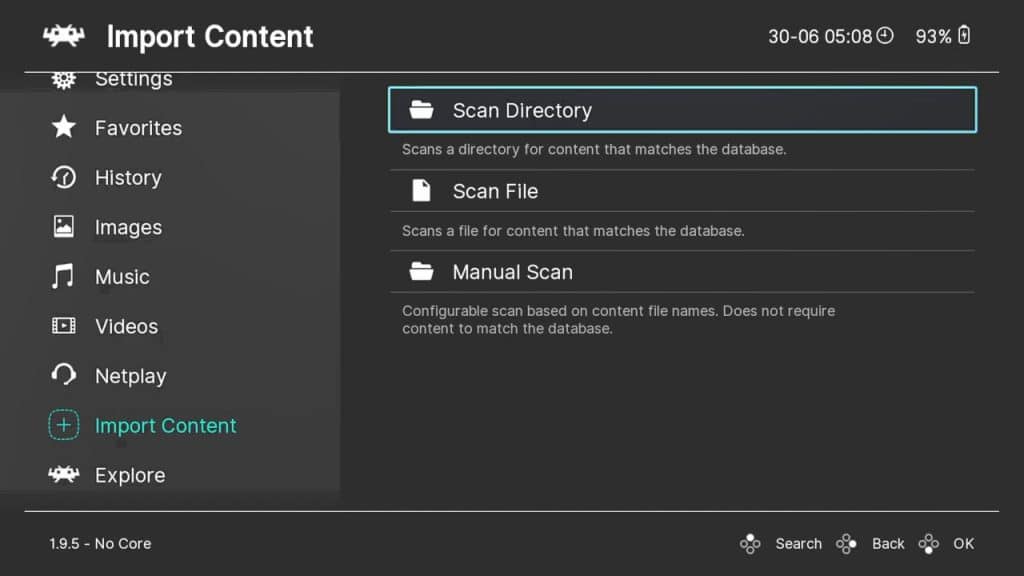The height and width of the screenshot is (576, 1024).
Task: Click the 93% battery percentage
Action: [x=933, y=37]
